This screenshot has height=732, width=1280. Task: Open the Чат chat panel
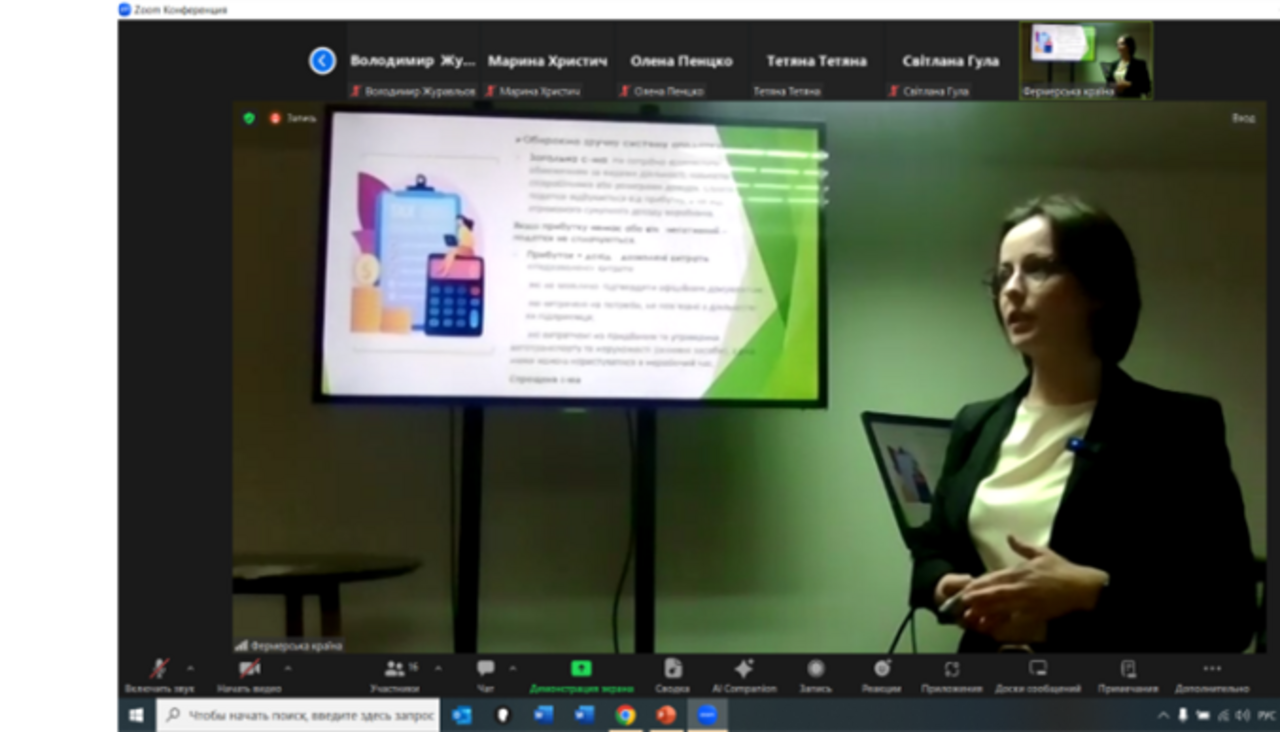point(485,670)
